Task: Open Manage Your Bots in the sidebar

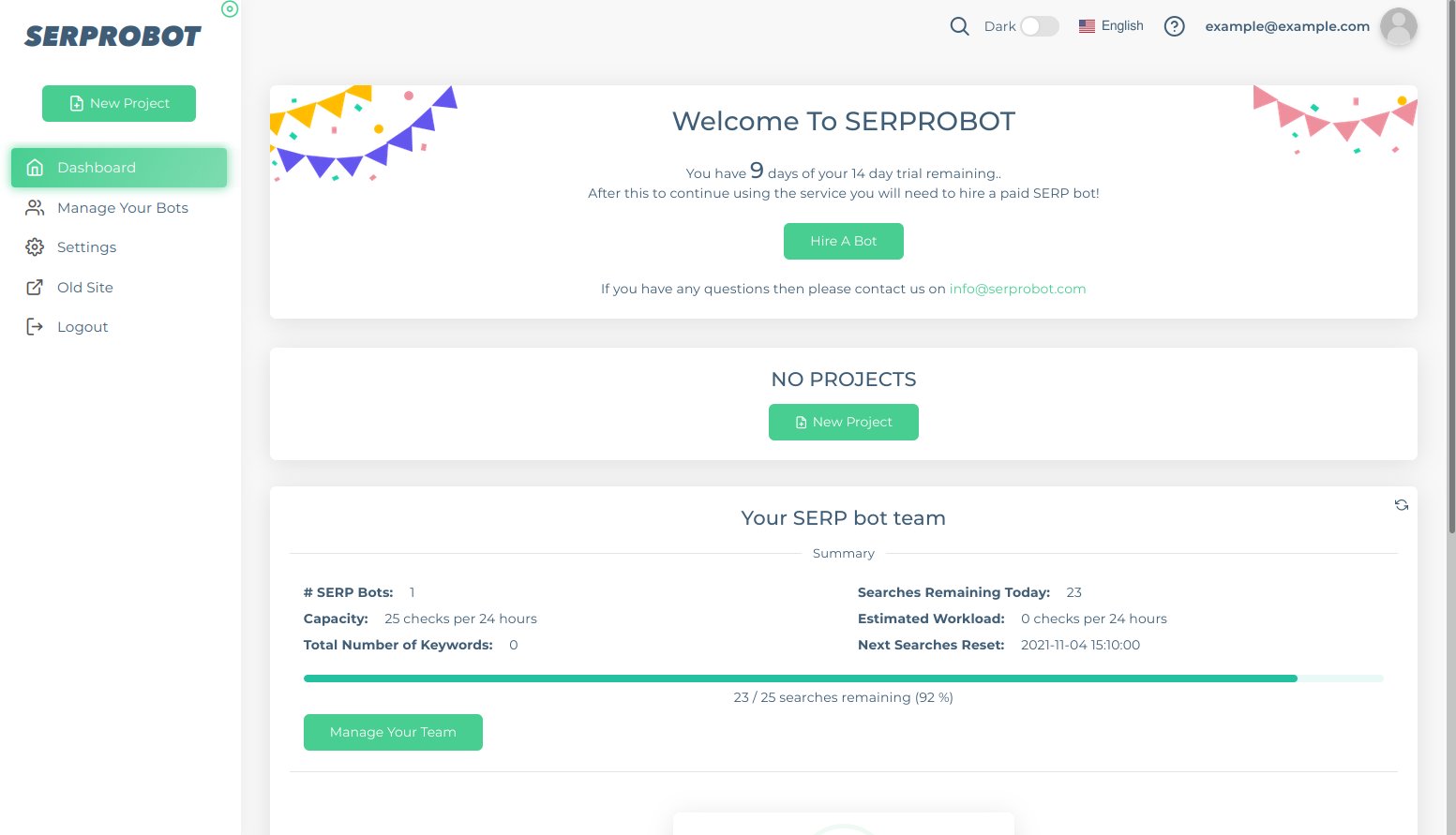Action: tap(119, 208)
